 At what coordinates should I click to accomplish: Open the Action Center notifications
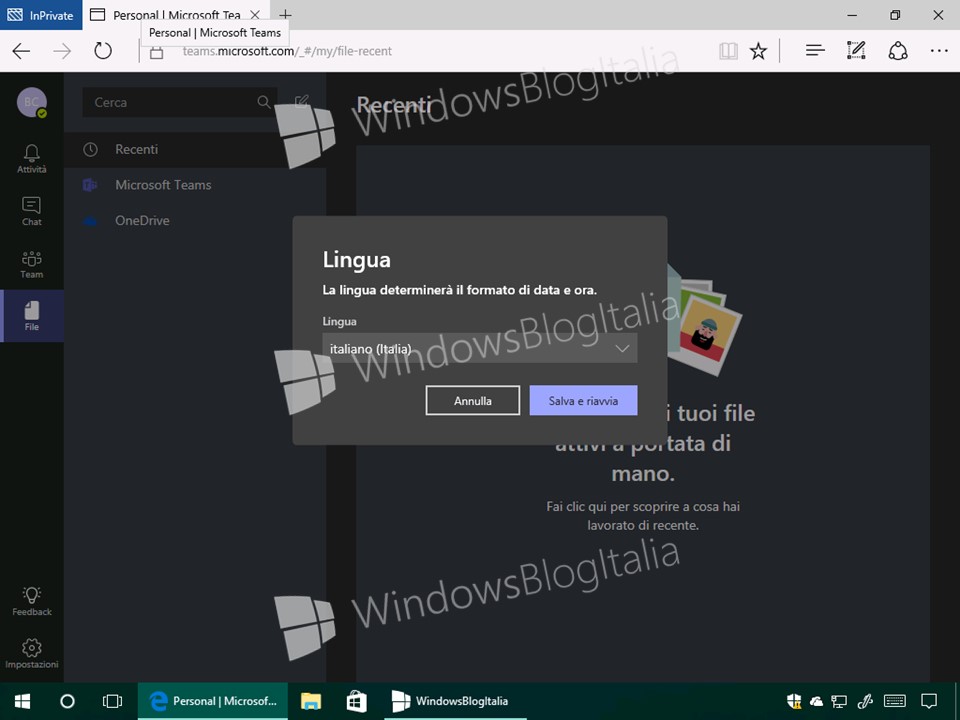[929, 701]
